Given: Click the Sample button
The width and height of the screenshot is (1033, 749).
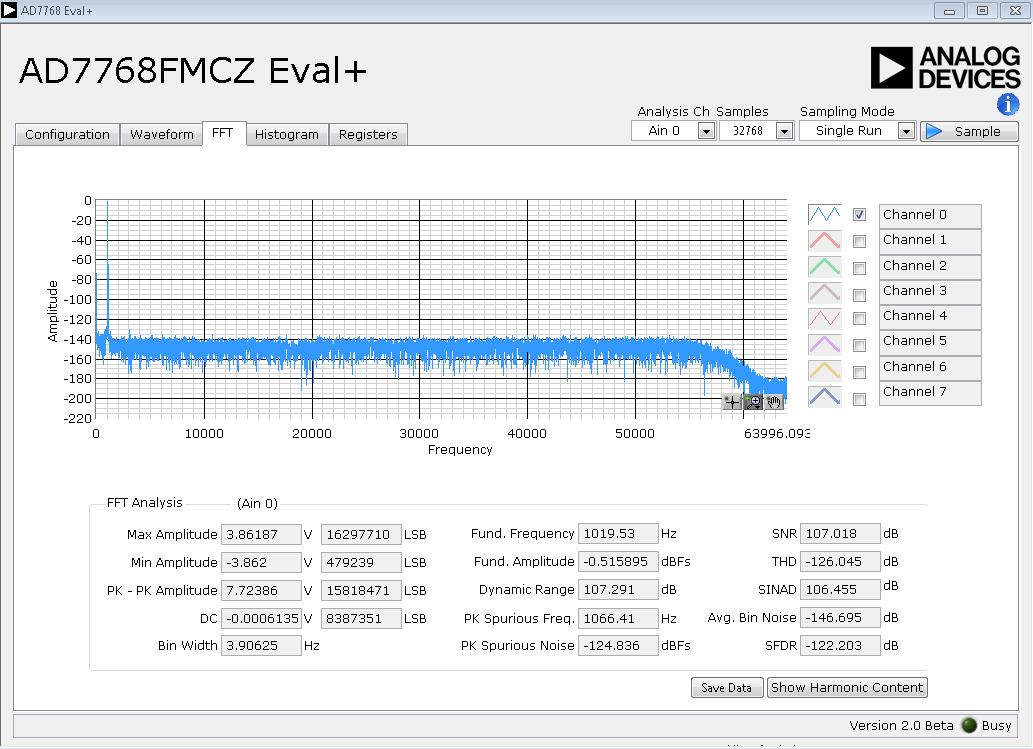Looking at the screenshot, I should coord(969,131).
